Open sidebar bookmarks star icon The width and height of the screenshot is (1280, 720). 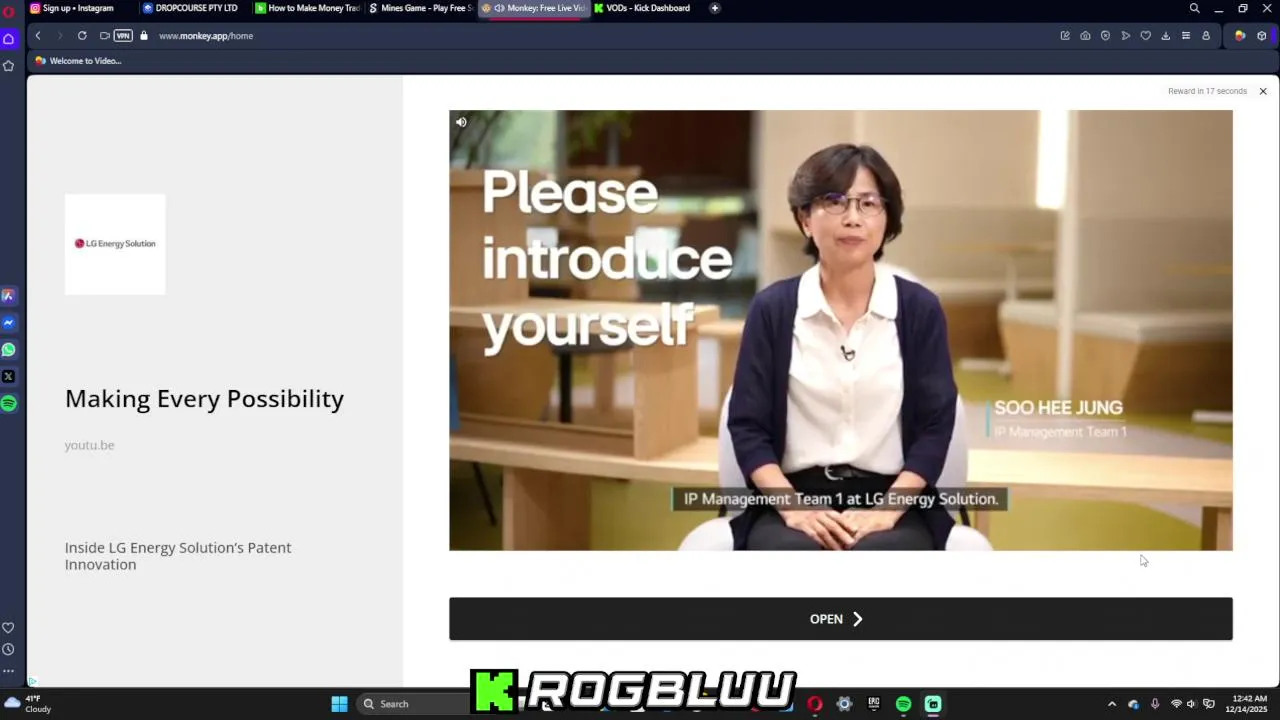pos(8,66)
